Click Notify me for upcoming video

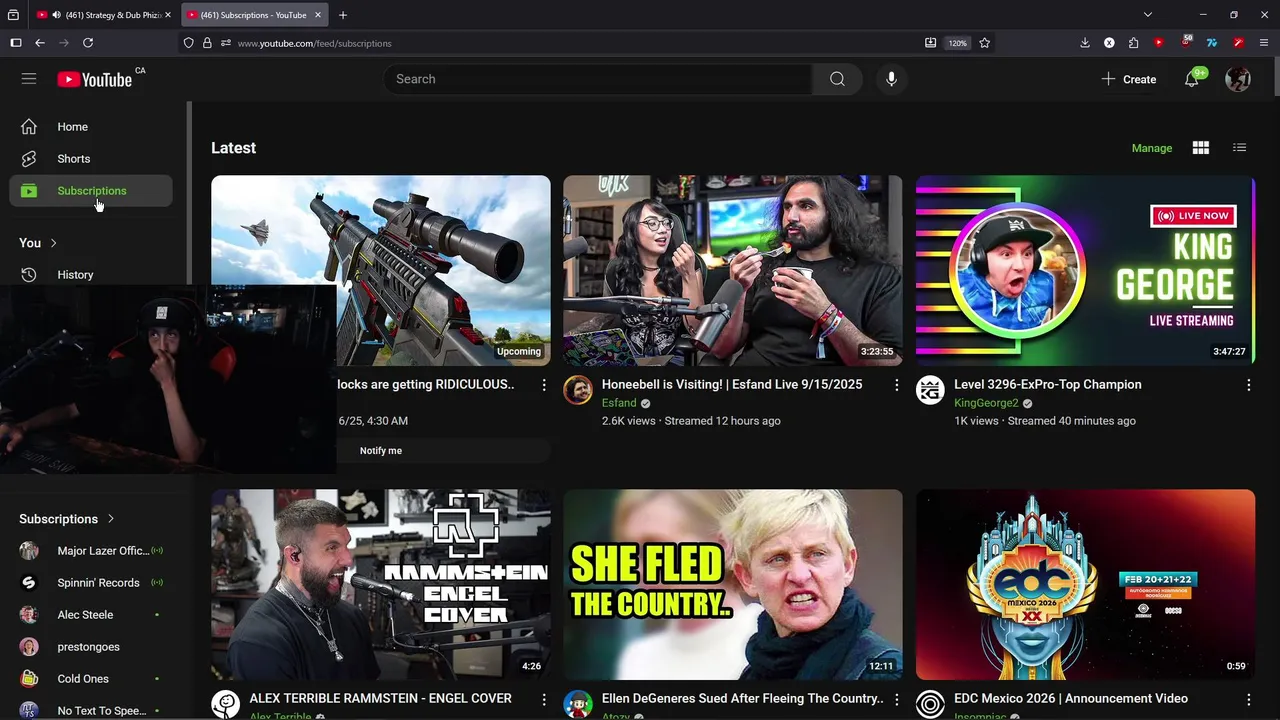click(x=381, y=451)
